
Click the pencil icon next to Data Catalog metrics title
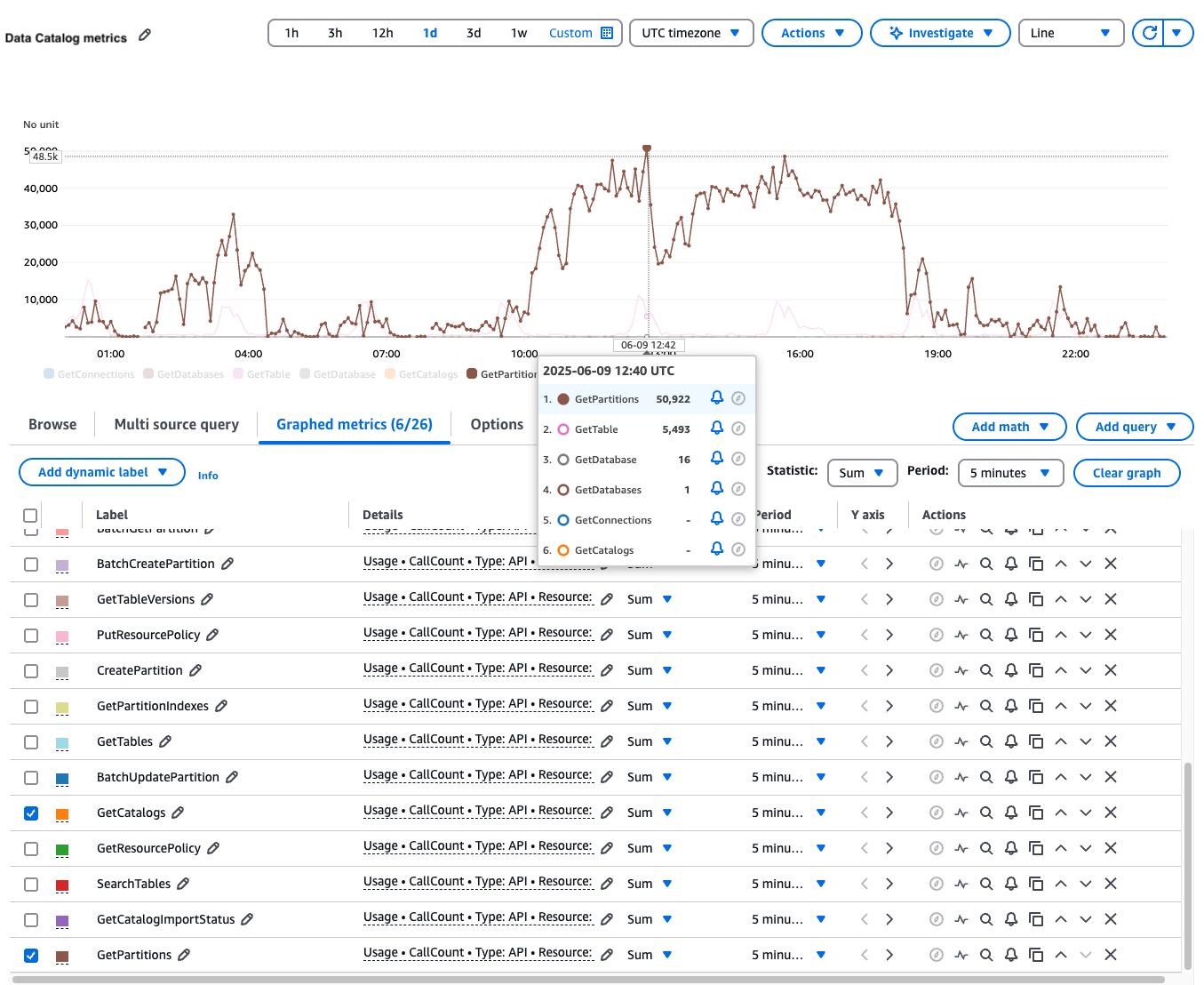(x=143, y=37)
